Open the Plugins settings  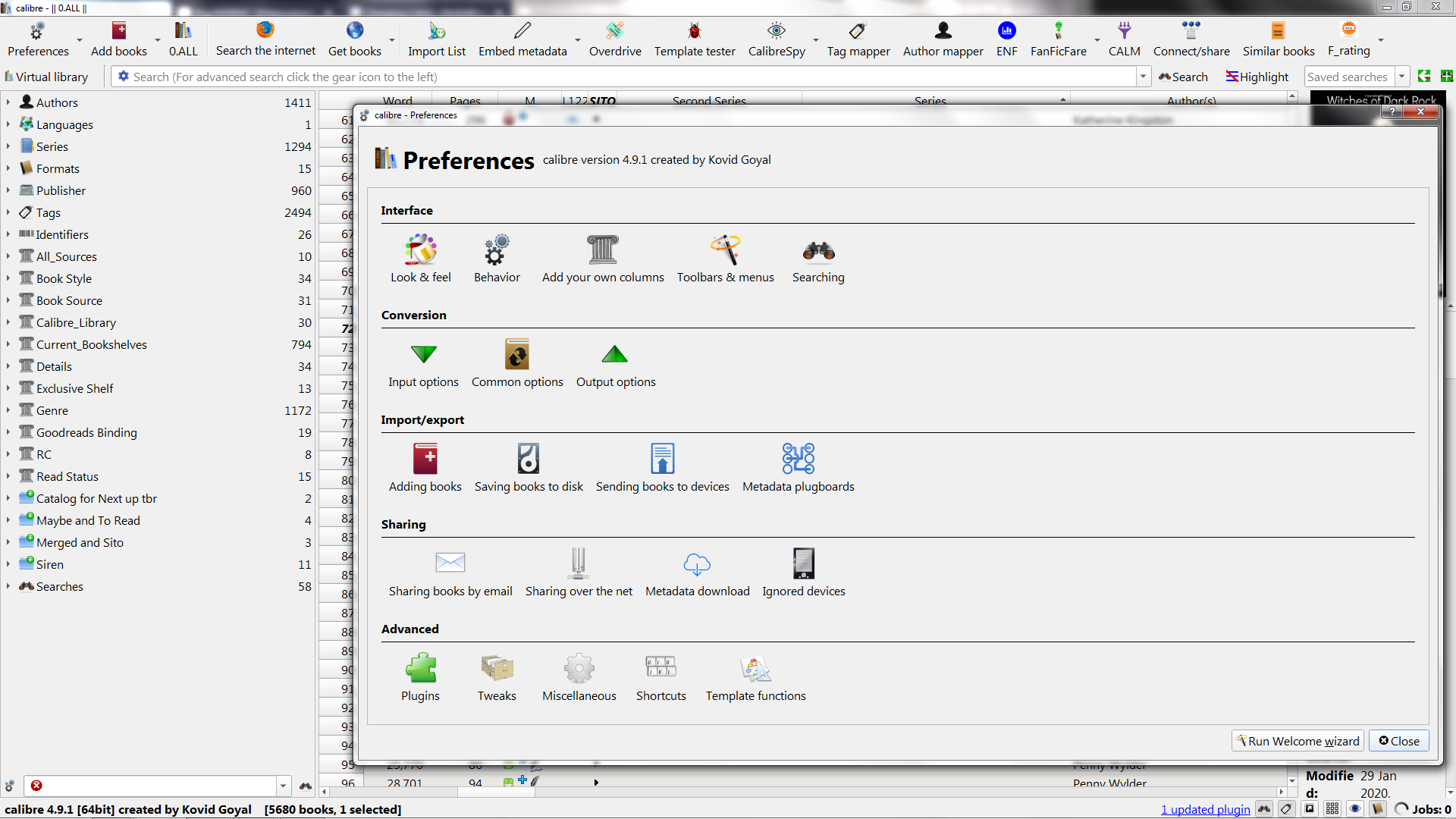coord(420,677)
